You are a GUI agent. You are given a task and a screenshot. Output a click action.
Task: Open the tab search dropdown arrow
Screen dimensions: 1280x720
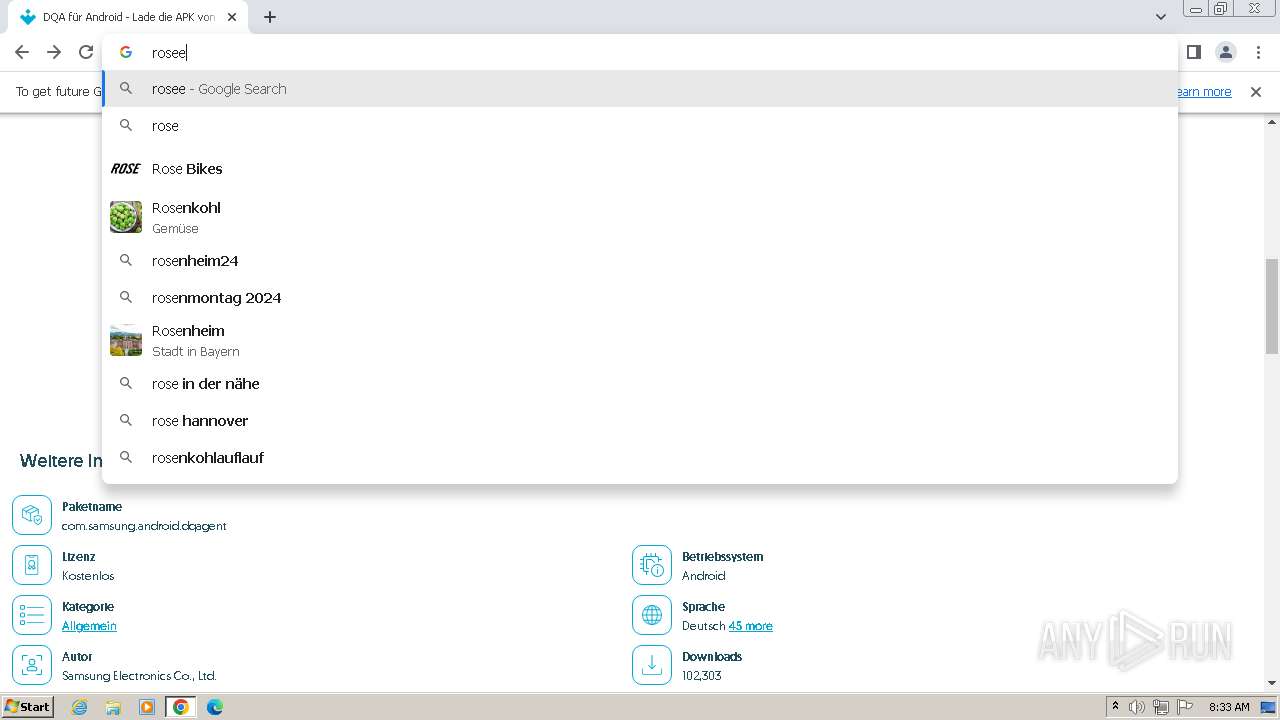tap(1160, 17)
